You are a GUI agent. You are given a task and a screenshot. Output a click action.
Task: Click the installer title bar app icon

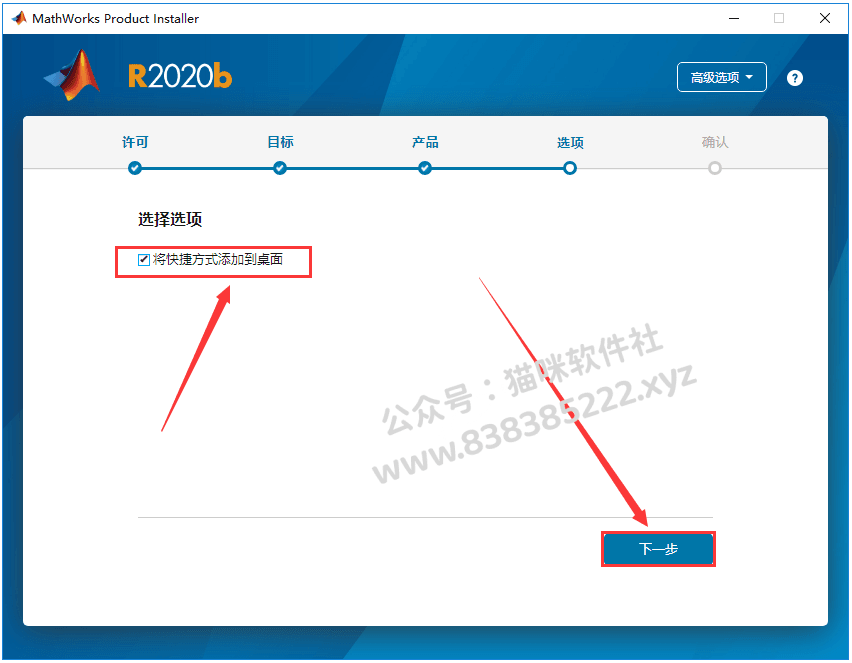(x=19, y=18)
